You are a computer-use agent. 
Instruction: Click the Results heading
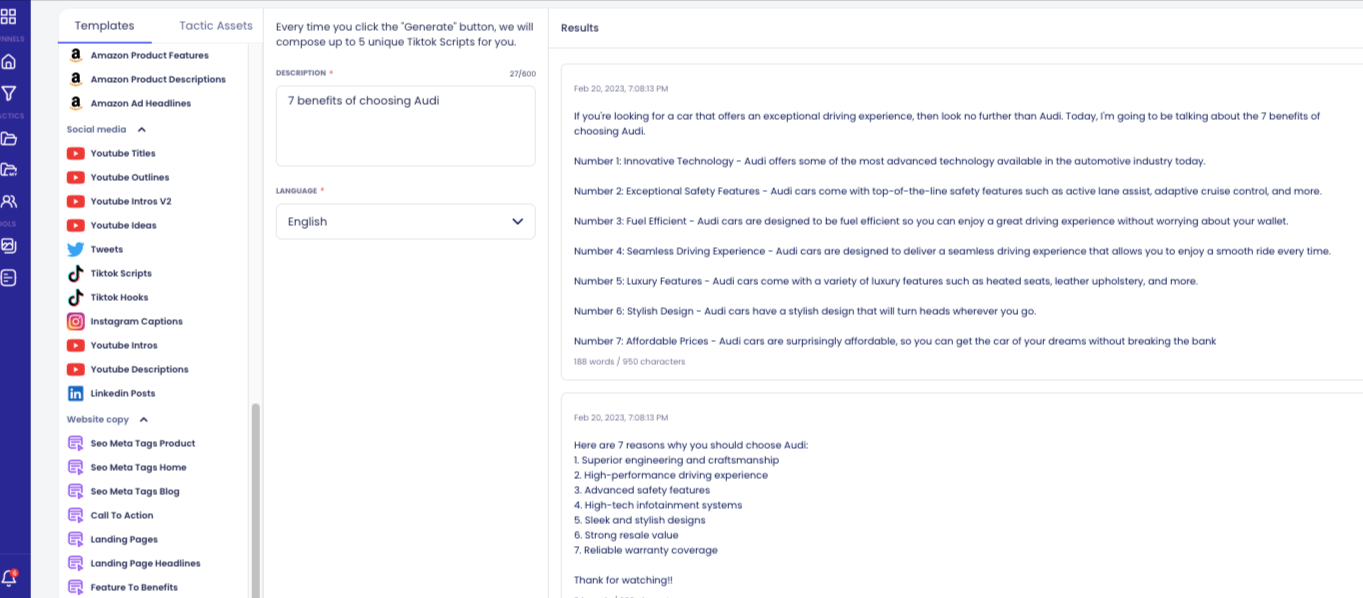click(x=580, y=28)
